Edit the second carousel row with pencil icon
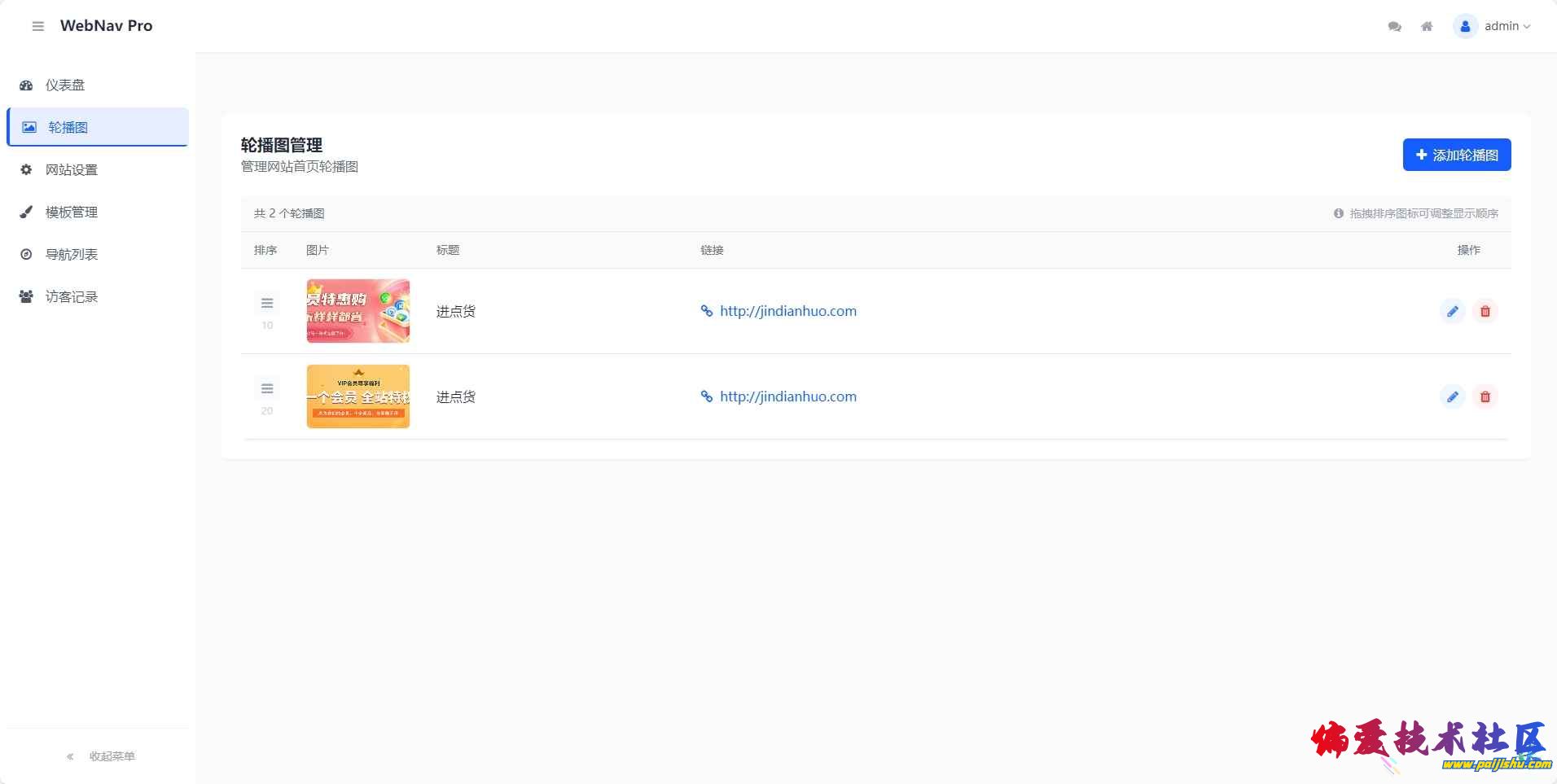This screenshot has height=784, width=1557. pos(1452,396)
